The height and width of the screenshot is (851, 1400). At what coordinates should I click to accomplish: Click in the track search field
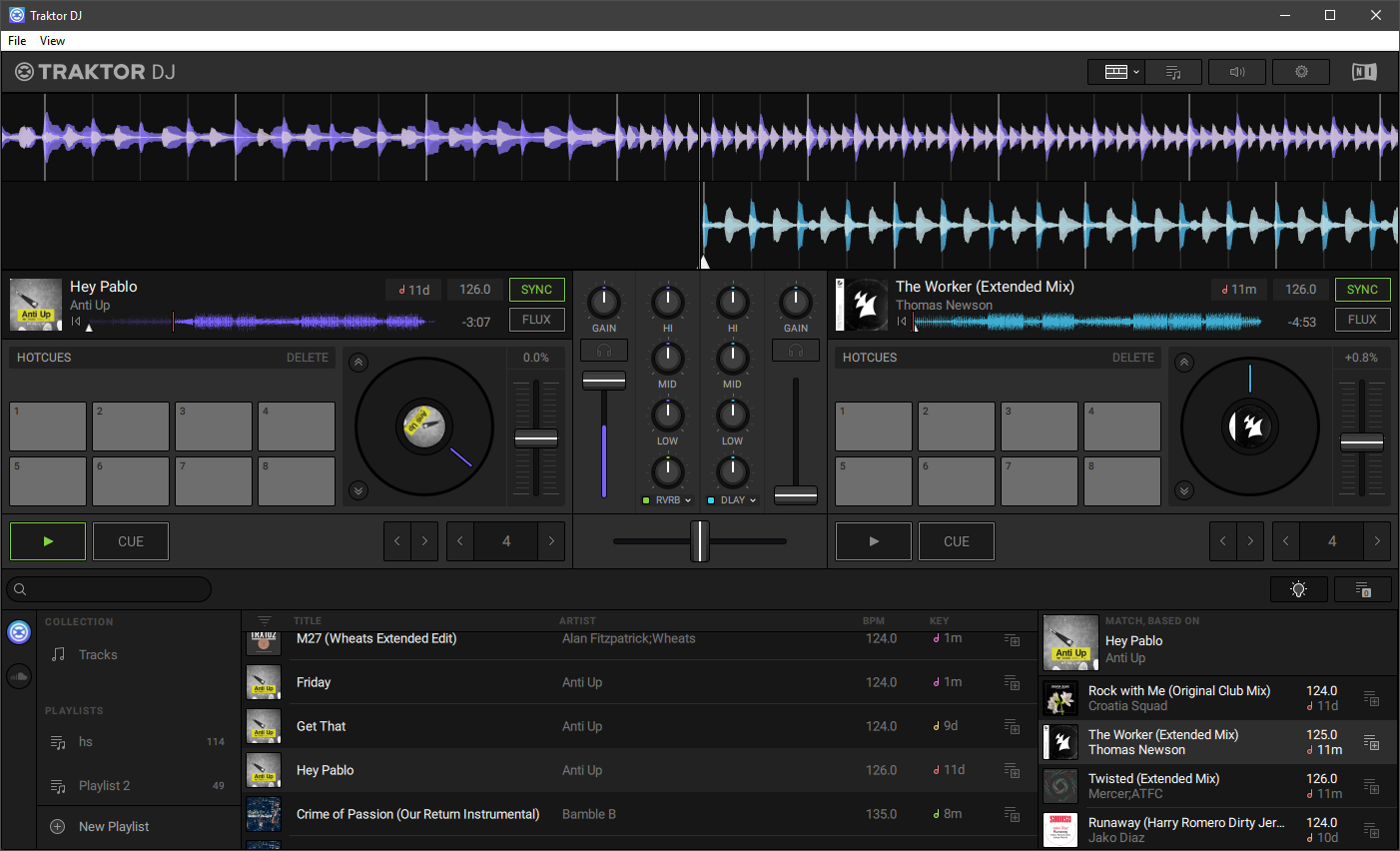click(x=109, y=589)
